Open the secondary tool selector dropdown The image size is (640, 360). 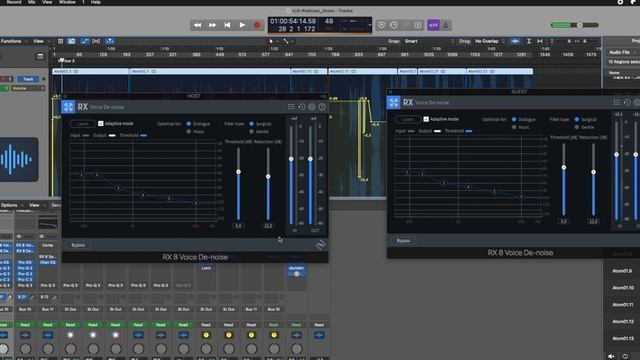pos(288,41)
